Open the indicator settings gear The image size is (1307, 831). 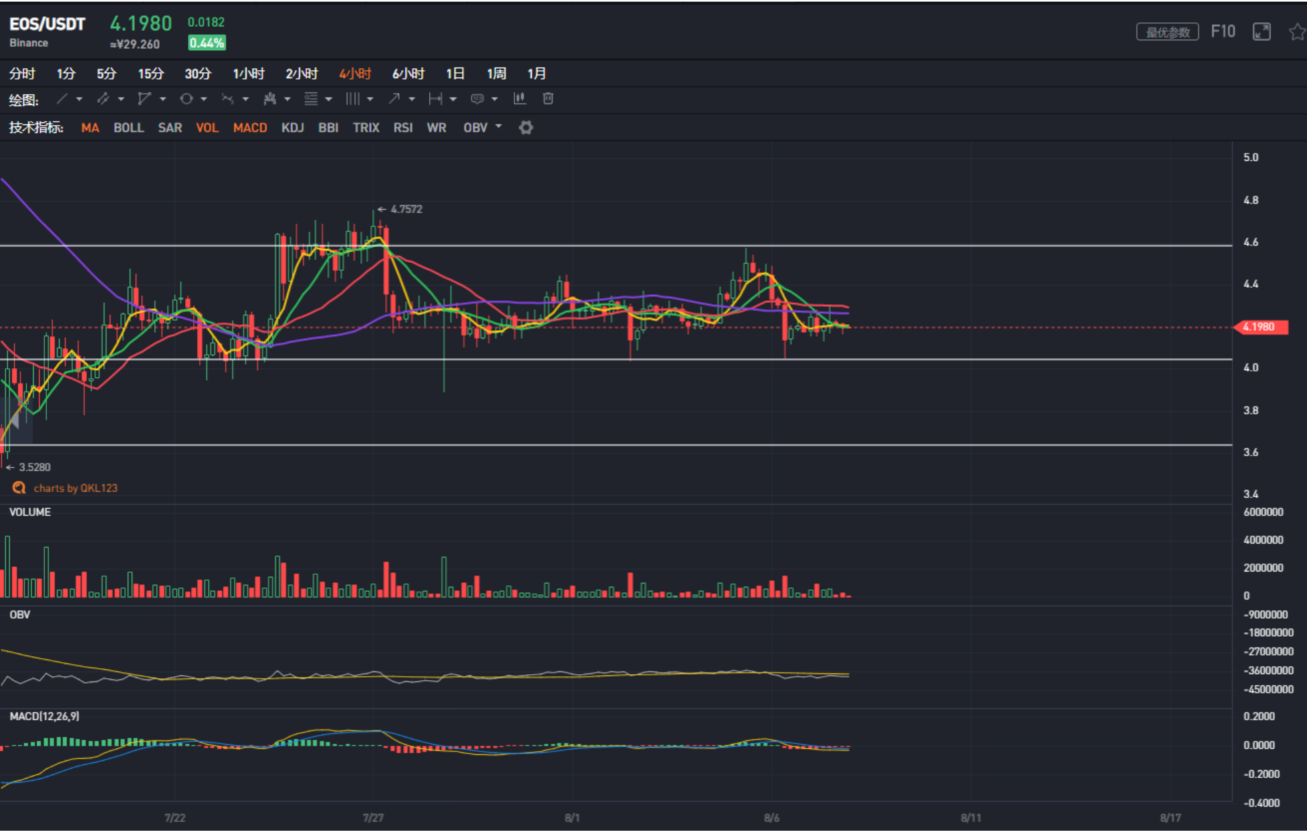pos(526,128)
